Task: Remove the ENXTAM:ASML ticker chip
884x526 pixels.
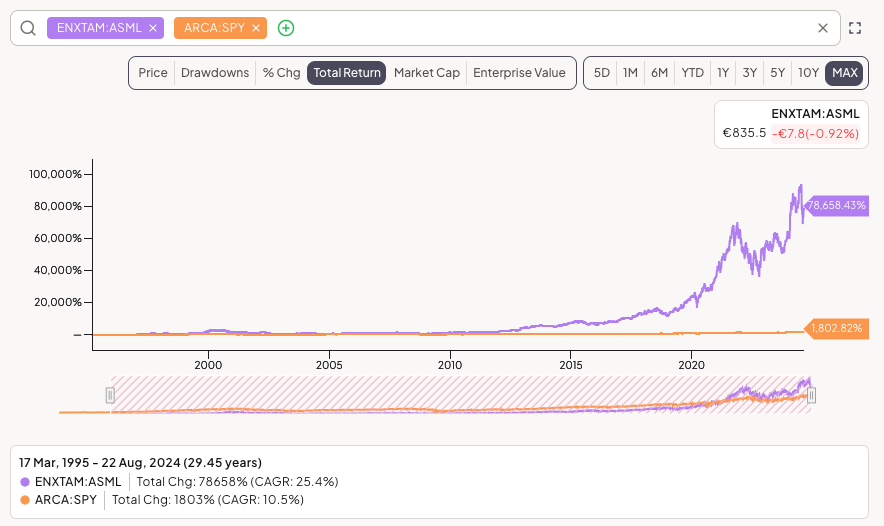Action: (x=153, y=28)
